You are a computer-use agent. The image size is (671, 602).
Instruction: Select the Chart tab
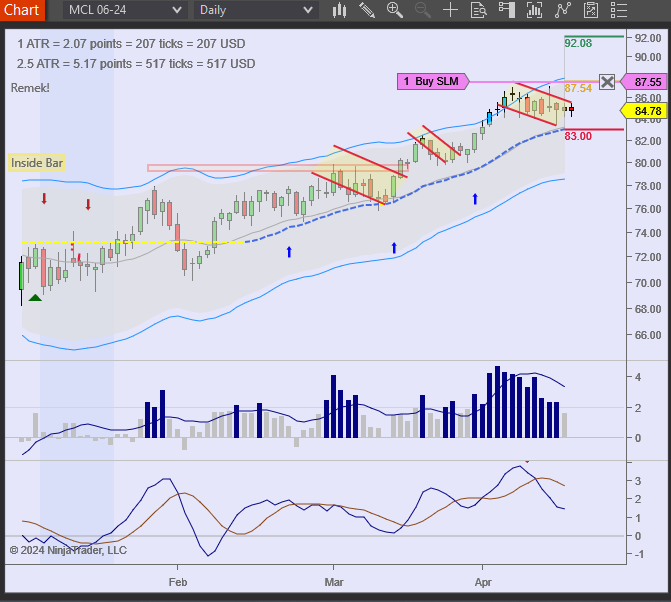point(21,9)
